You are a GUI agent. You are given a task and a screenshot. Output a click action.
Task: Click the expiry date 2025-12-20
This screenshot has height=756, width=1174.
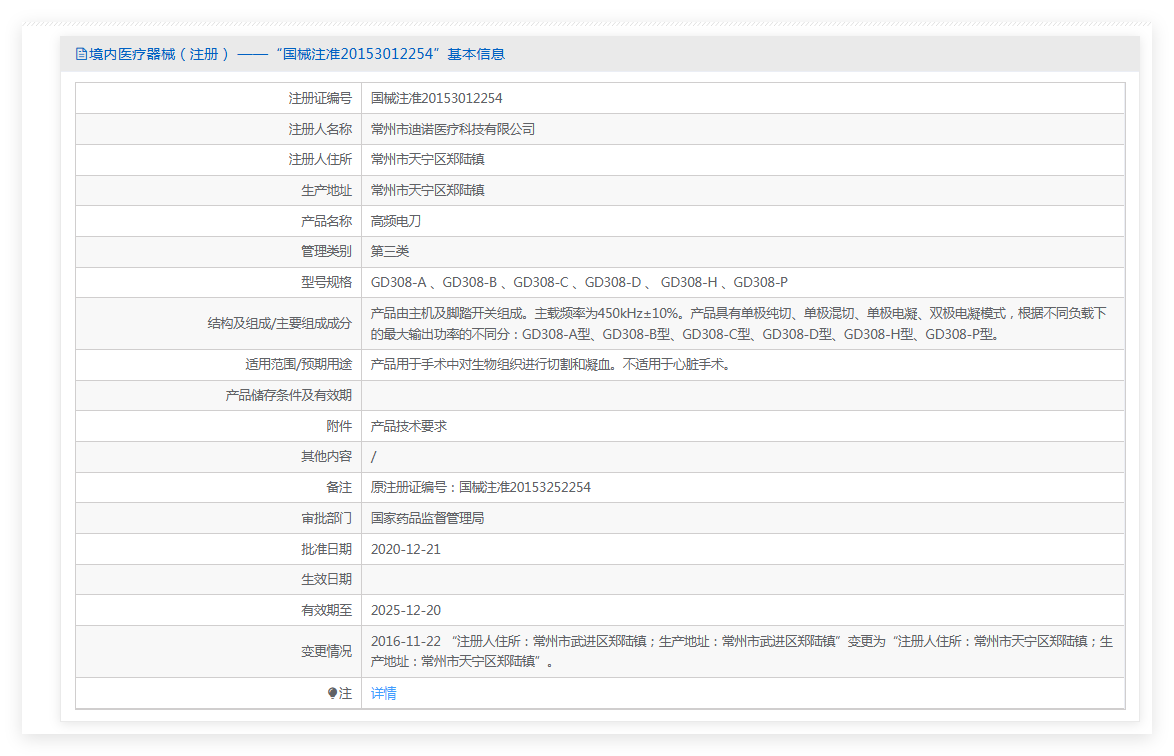point(405,610)
